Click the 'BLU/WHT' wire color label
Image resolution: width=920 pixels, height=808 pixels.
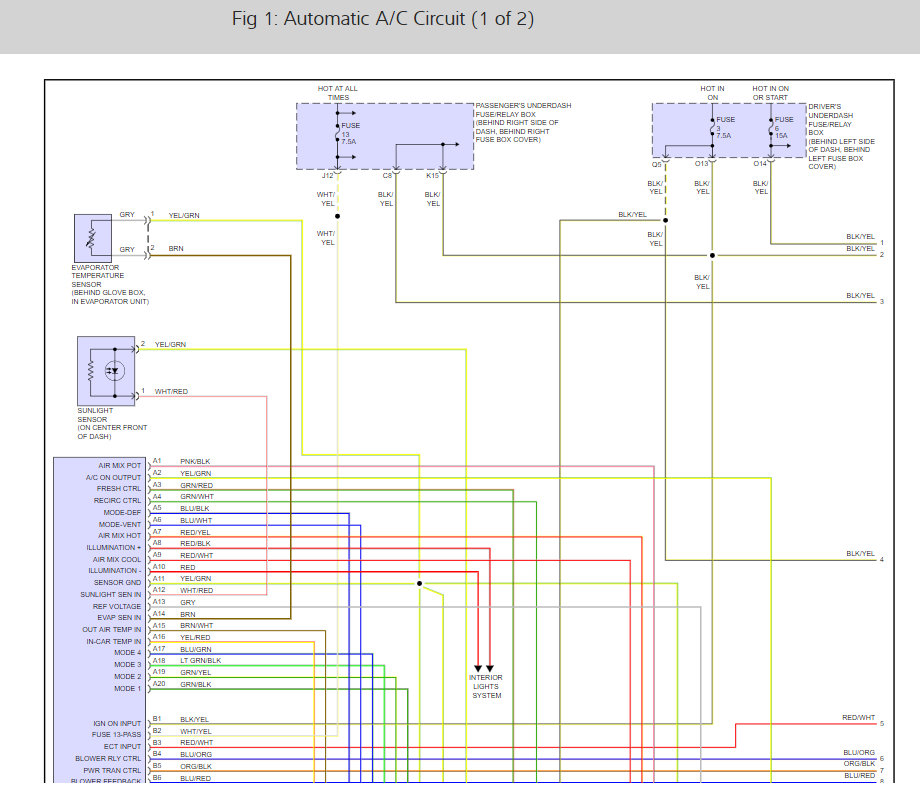(196, 520)
